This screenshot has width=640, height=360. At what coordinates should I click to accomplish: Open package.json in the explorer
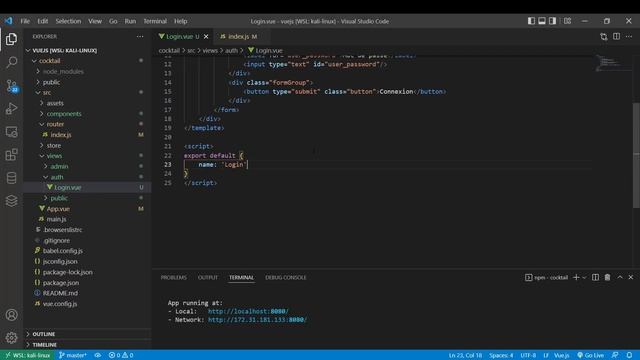(61, 282)
